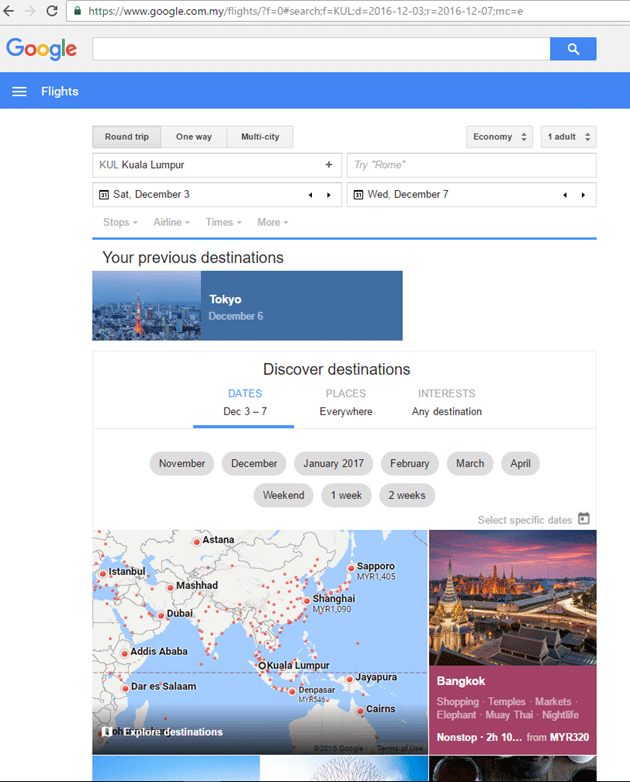Open calendar icon for Wed, December 7

(358, 195)
